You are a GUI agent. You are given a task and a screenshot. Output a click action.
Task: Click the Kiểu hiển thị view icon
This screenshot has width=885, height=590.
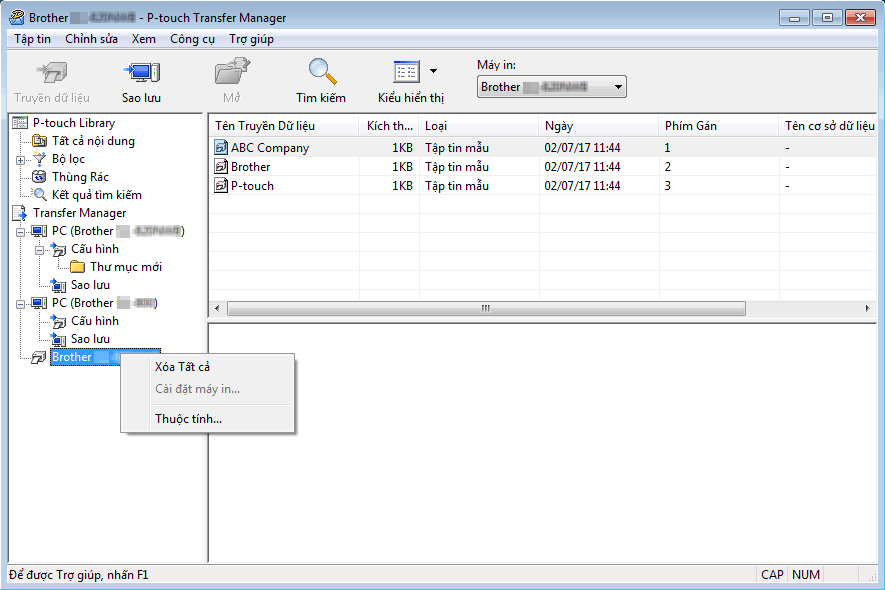tap(406, 73)
